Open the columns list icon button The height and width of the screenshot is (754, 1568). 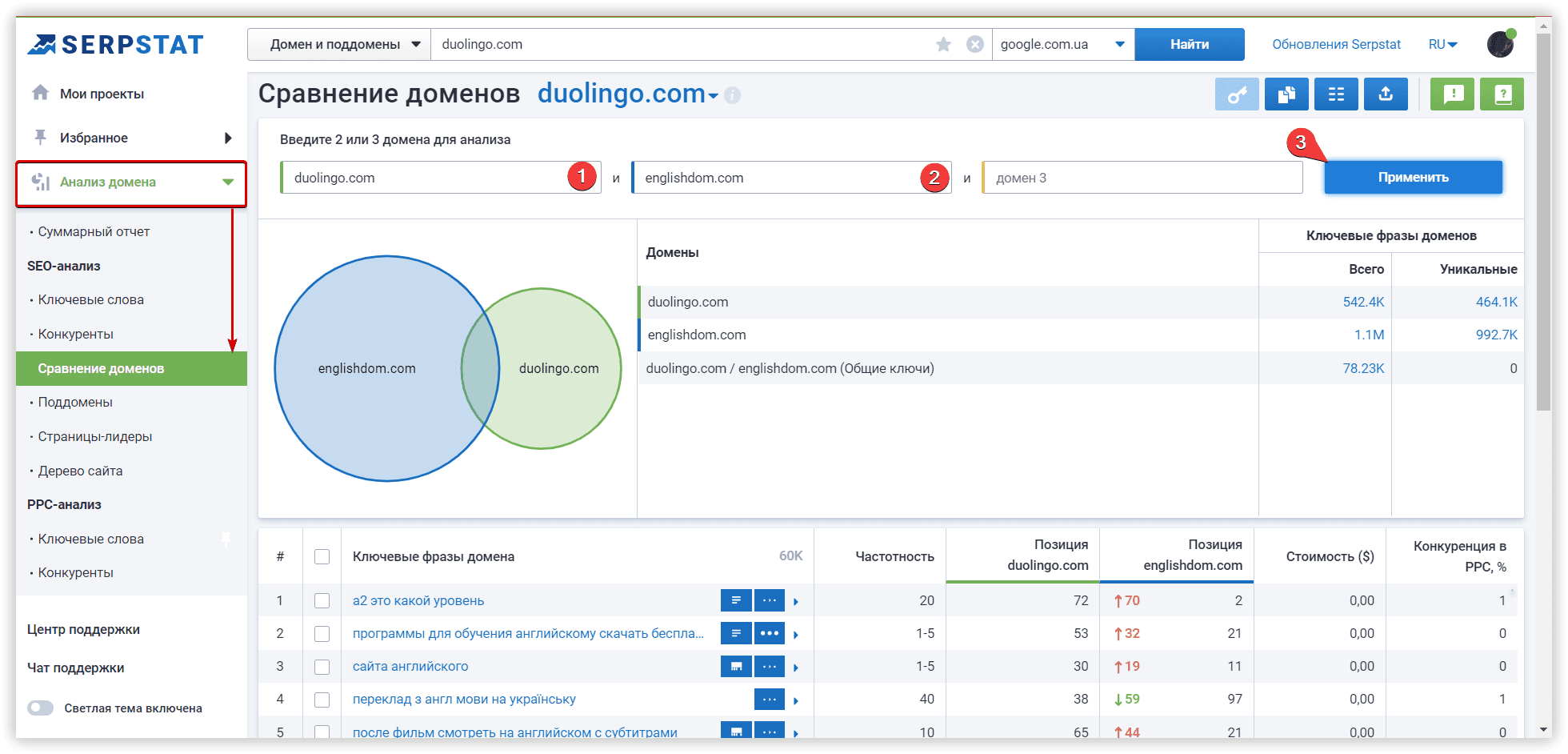click(1336, 94)
